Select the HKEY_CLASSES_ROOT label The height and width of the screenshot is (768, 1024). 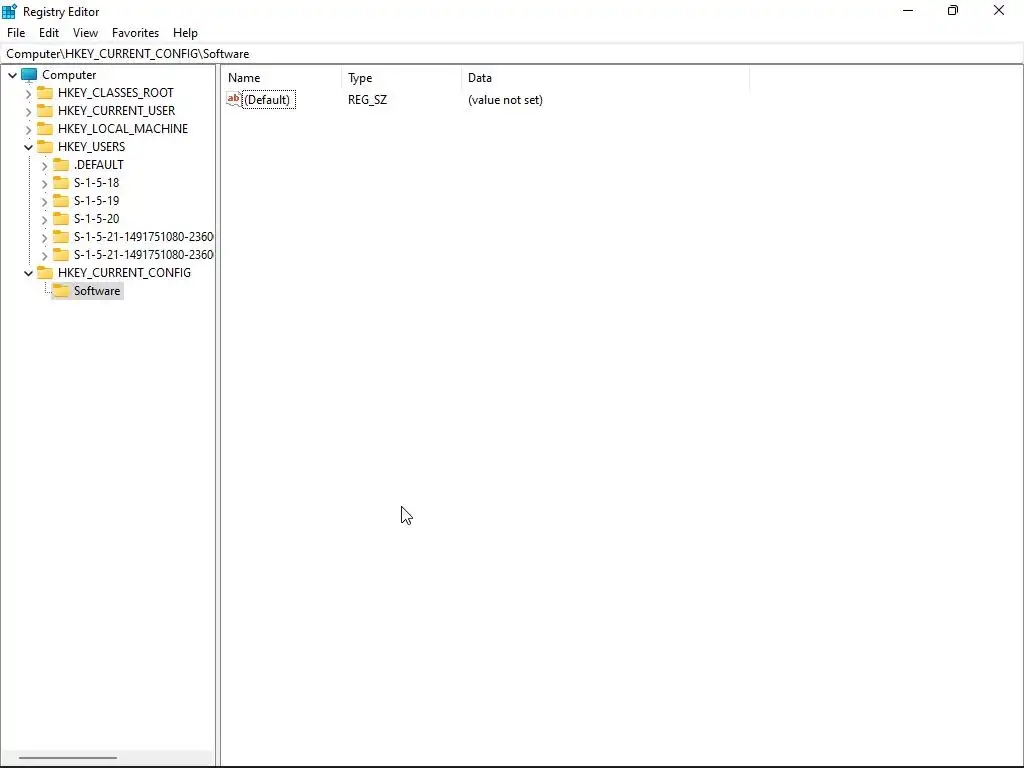tap(116, 93)
